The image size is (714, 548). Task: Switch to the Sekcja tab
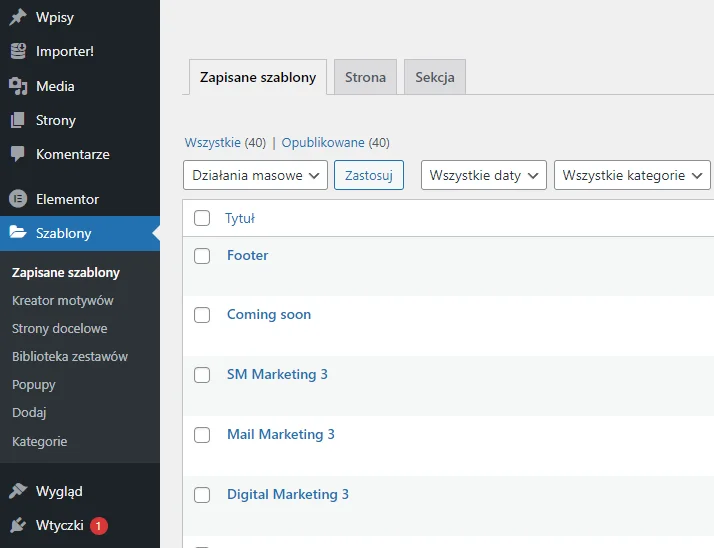pos(434,77)
